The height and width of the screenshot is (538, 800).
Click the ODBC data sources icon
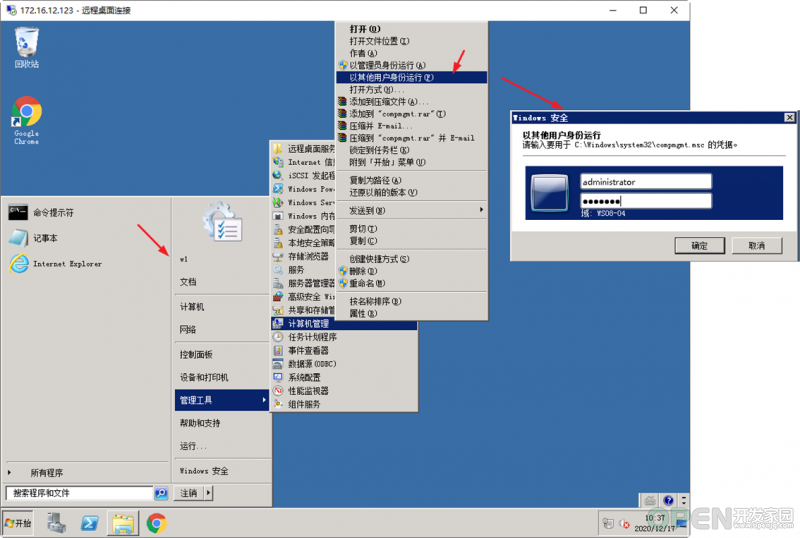(278, 364)
